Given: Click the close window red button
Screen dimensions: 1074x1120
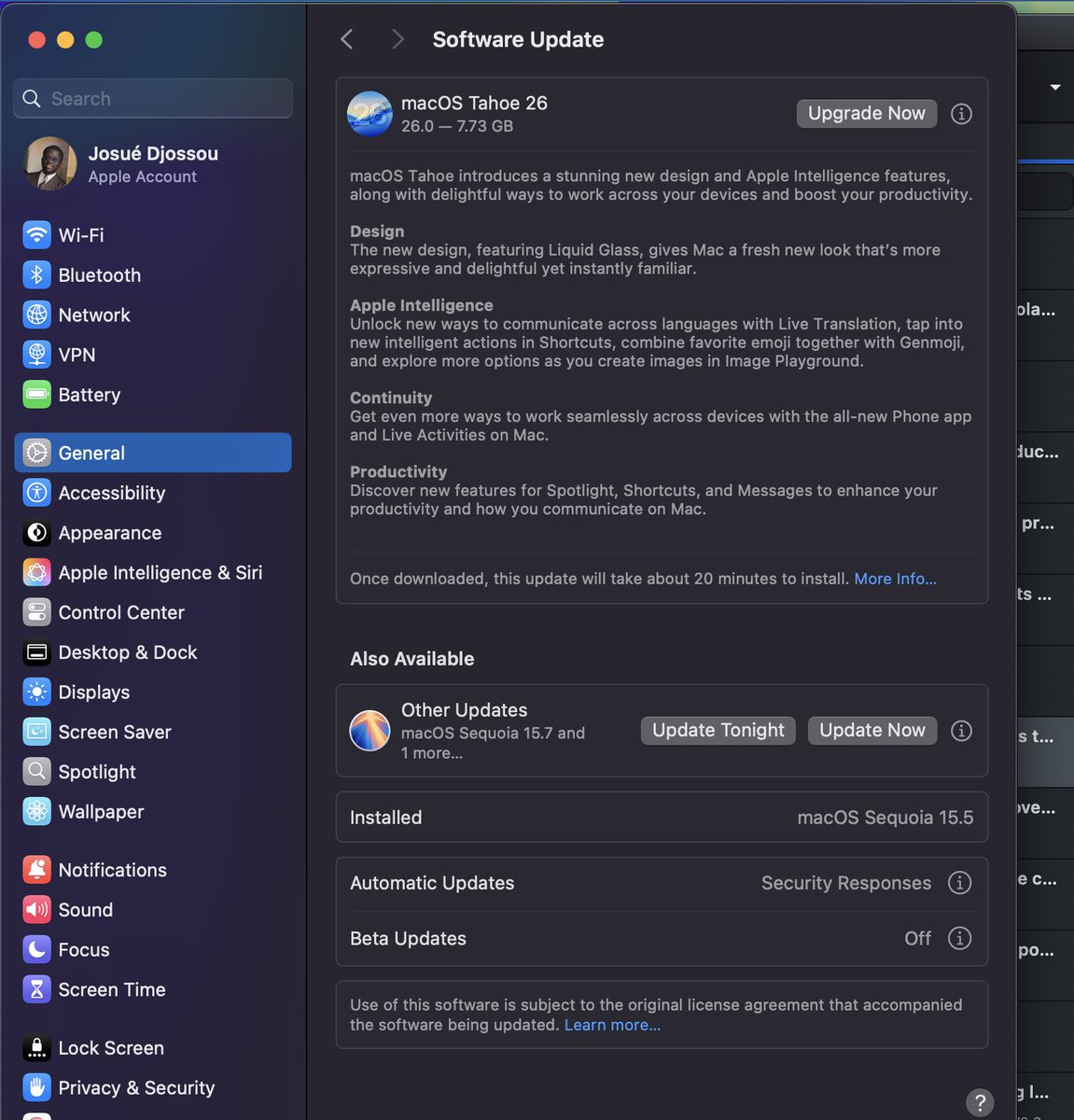Looking at the screenshot, I should (x=37, y=39).
